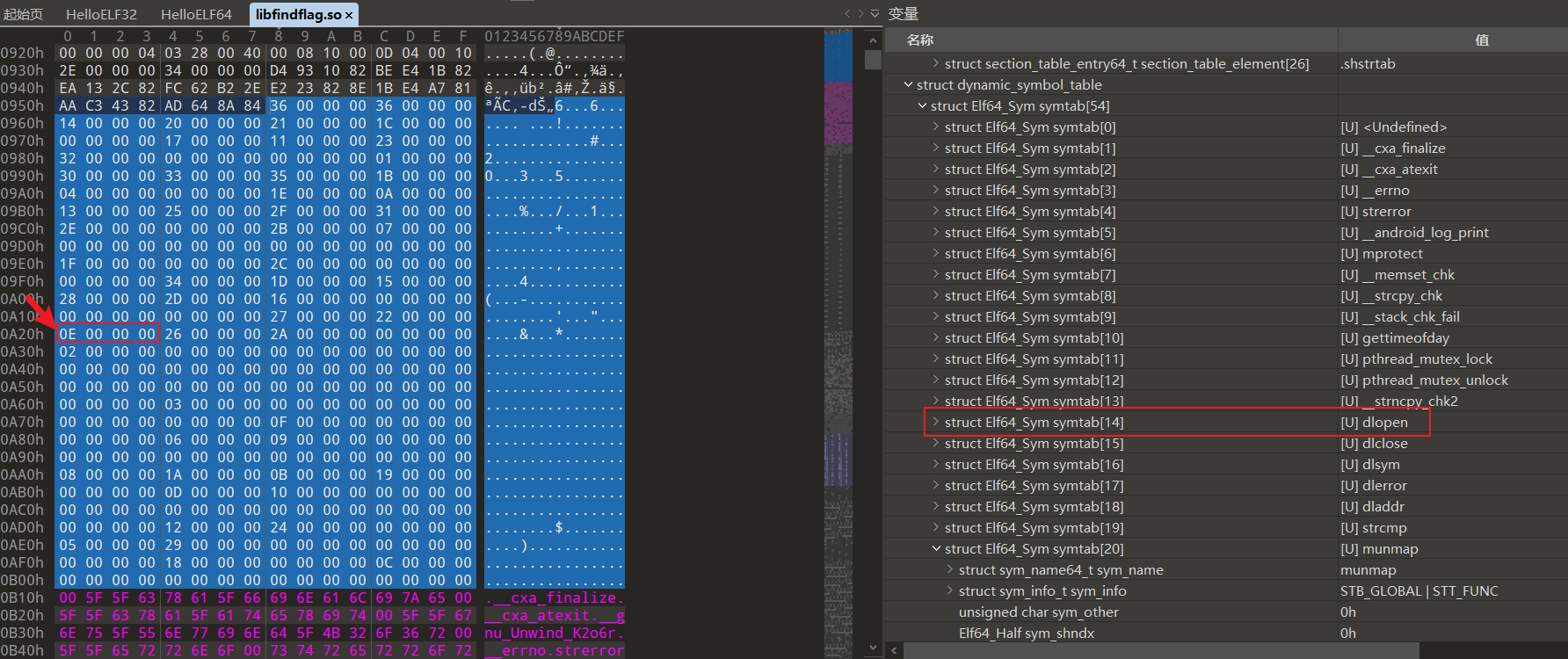The width and height of the screenshot is (1568, 659).
Task: Click variables panel horizontal scroll left arrow
Action: click(x=894, y=650)
